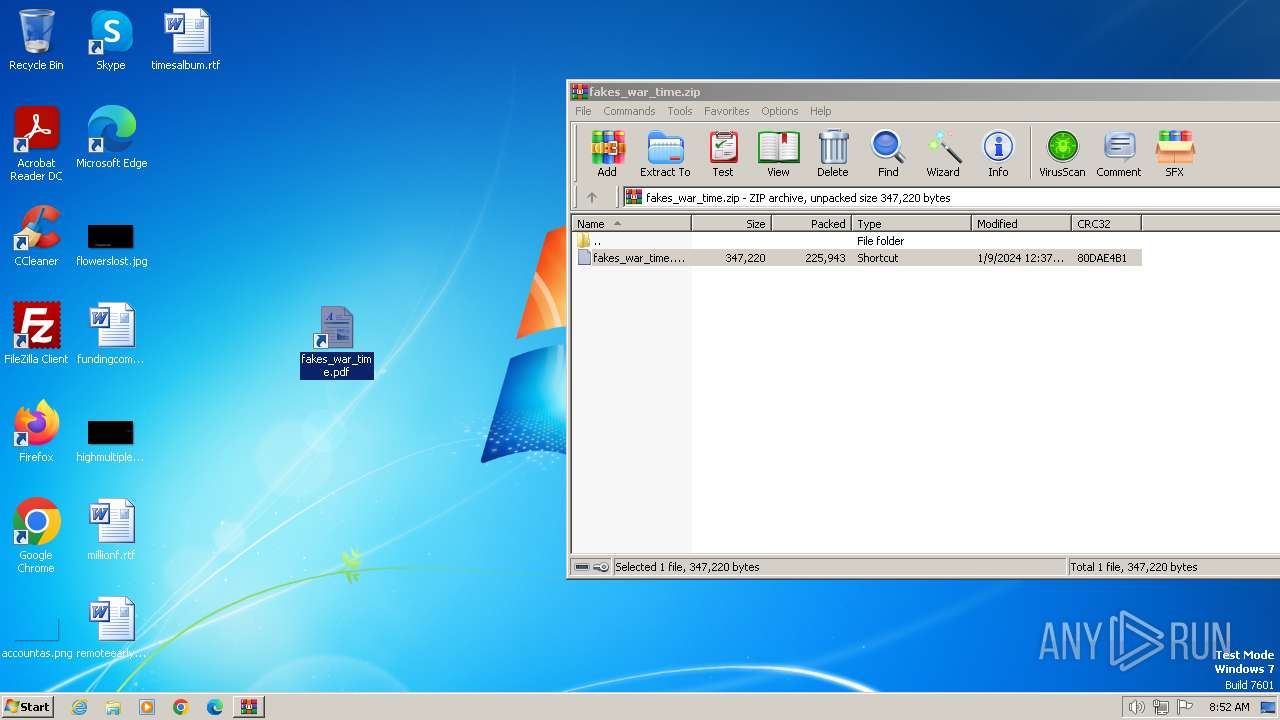Launch the Wizard tool
1280x720 pixels.
(943, 154)
